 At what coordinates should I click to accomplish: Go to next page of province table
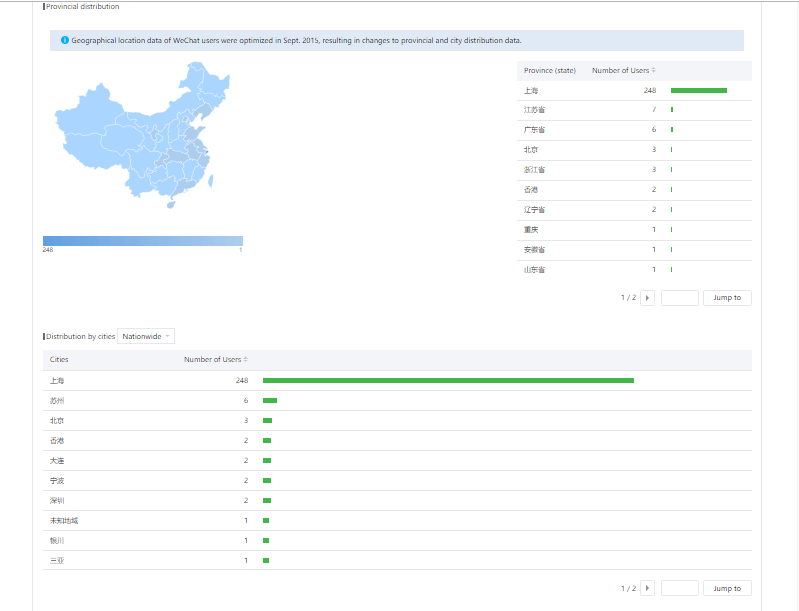[x=647, y=298]
